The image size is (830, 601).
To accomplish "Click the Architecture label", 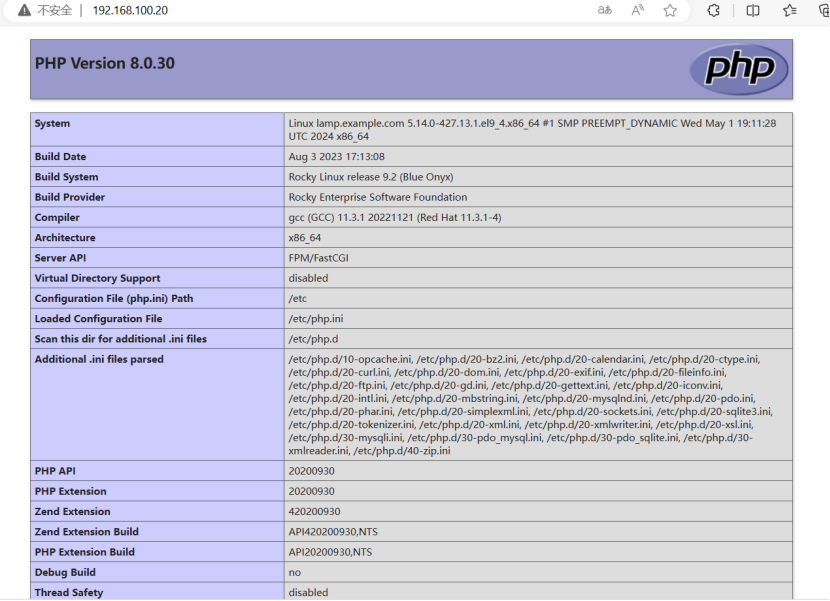I will [x=65, y=238].
